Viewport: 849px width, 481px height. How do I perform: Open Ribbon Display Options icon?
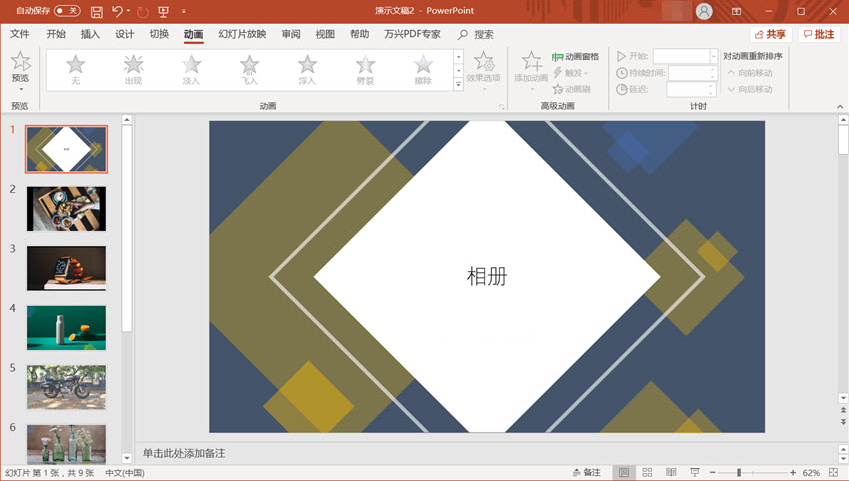pyautogui.click(x=736, y=11)
